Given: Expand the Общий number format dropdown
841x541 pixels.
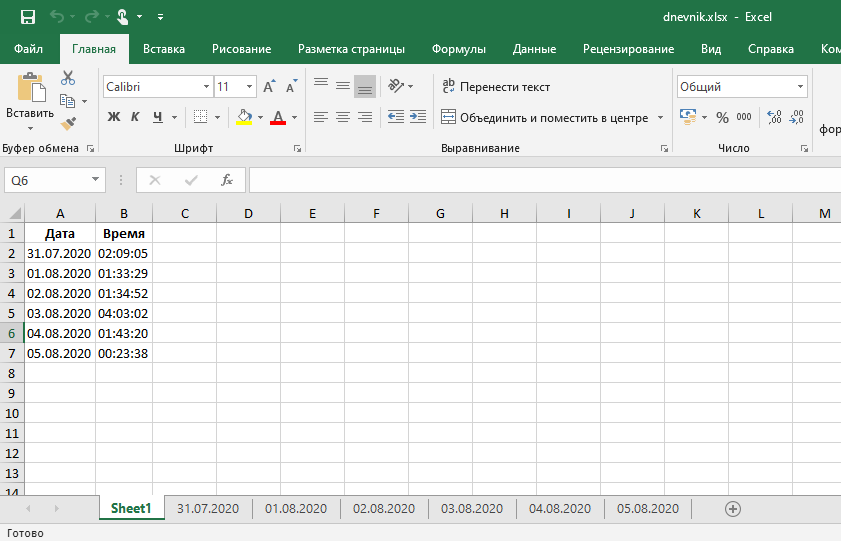Looking at the screenshot, I should click(800, 87).
